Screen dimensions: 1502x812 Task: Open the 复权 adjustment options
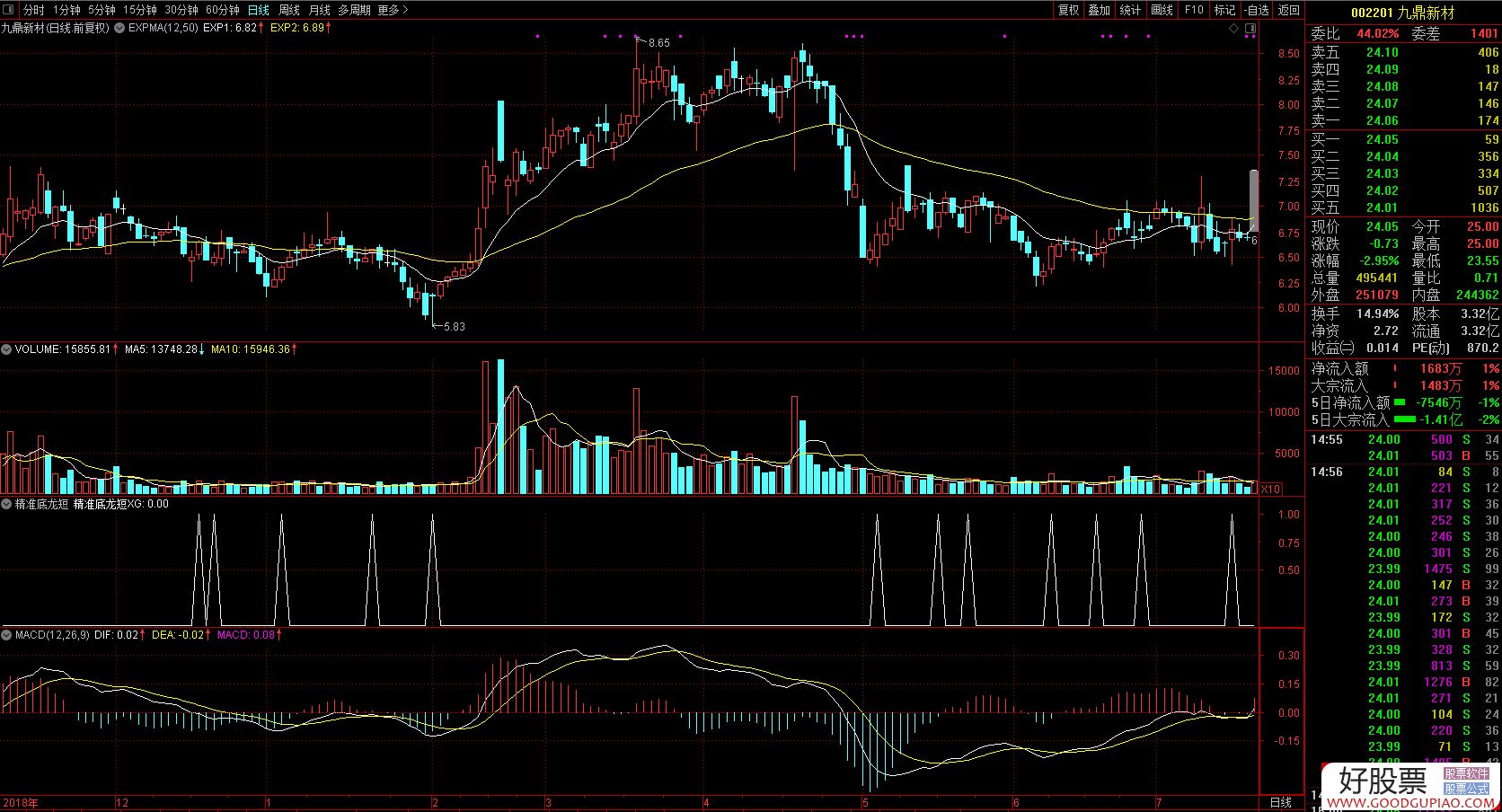point(1068,10)
